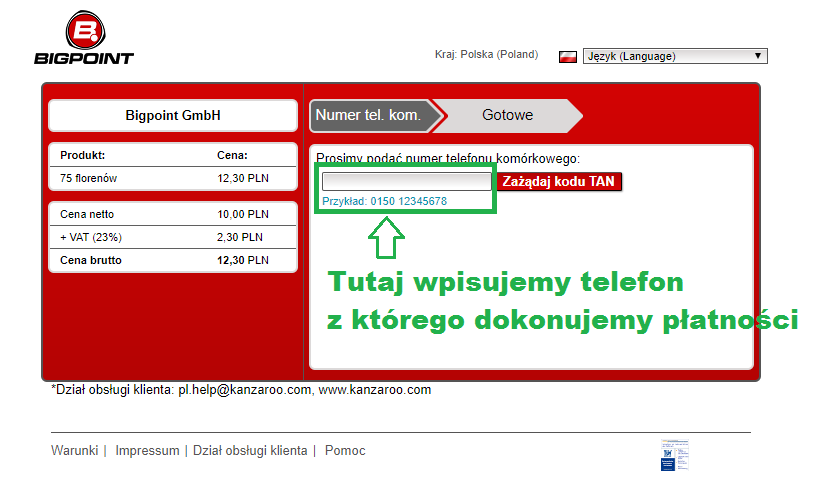
Task: Click the pl.help@kanzaroo.com support text
Action: click(x=245, y=390)
